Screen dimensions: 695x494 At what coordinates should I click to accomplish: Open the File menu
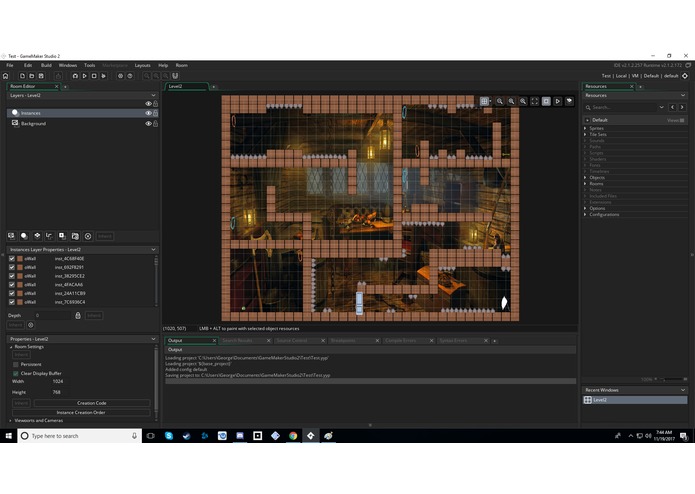[10, 65]
